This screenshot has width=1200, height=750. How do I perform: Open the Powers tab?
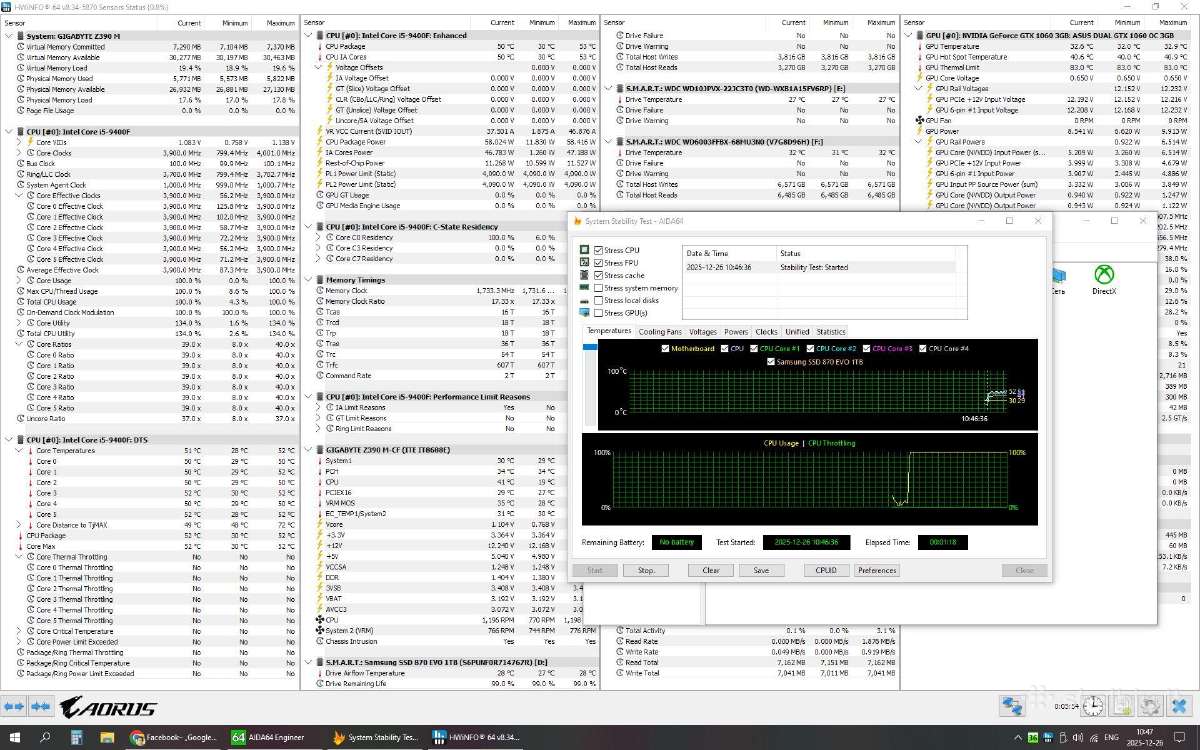[736, 331]
